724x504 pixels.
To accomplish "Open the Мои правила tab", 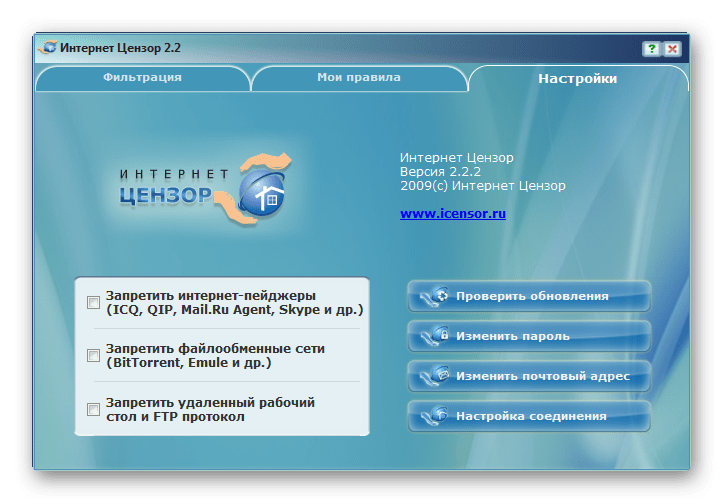I will coord(359,78).
